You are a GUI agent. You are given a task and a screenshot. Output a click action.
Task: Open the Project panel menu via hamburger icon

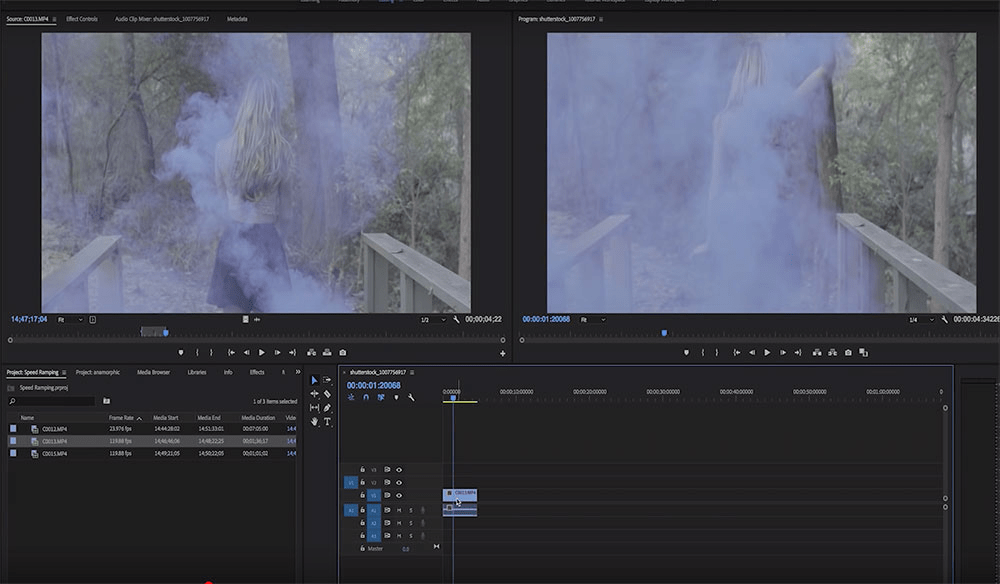tap(65, 371)
